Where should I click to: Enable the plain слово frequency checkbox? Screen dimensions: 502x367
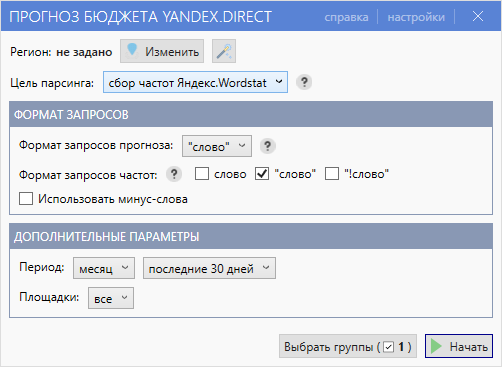coord(202,174)
